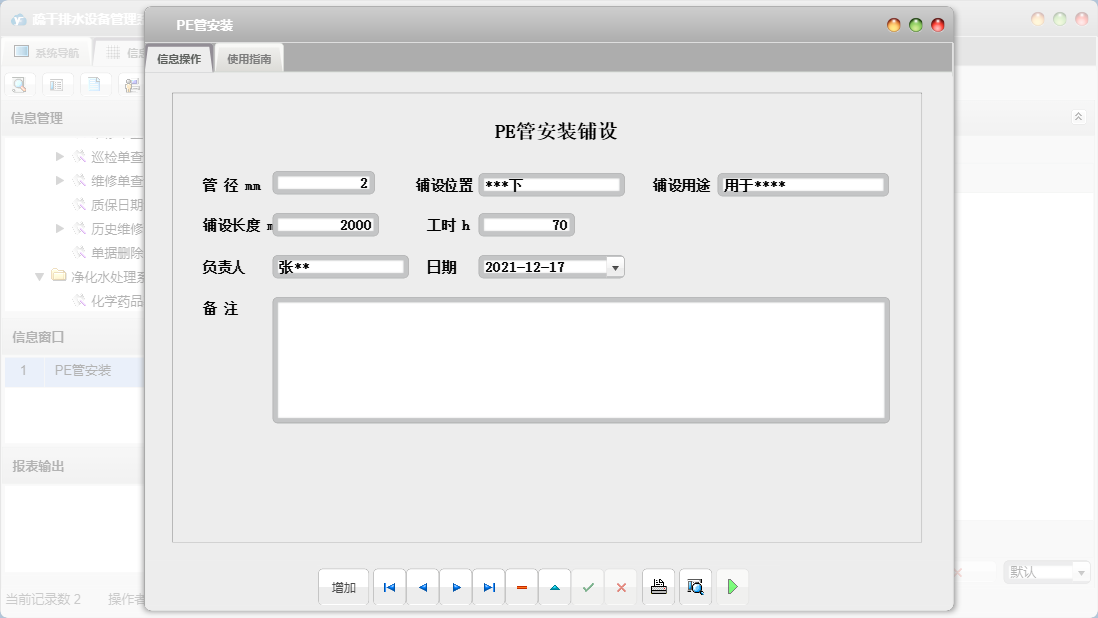1098x618 pixels.
Task: Select the magnifier search icon in the toolbar
Action: [18, 84]
